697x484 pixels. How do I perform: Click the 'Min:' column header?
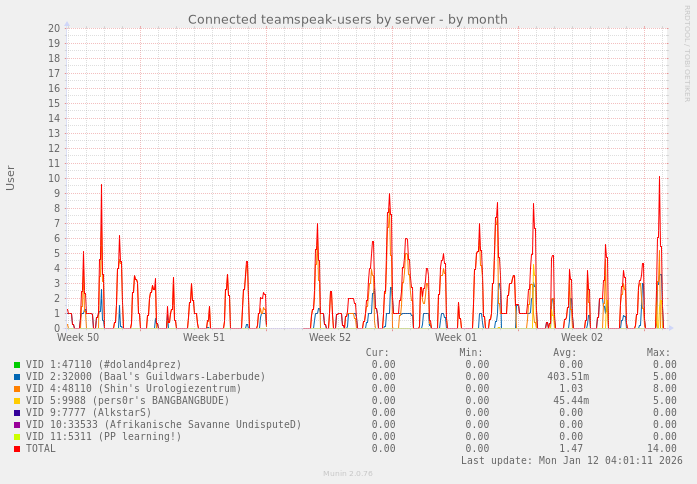pyautogui.click(x=471, y=353)
